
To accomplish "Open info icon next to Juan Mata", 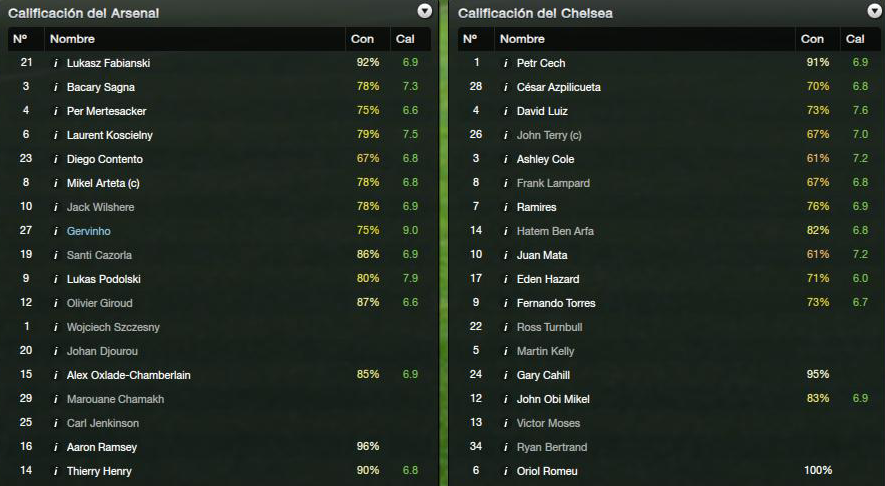I will tap(505, 255).
